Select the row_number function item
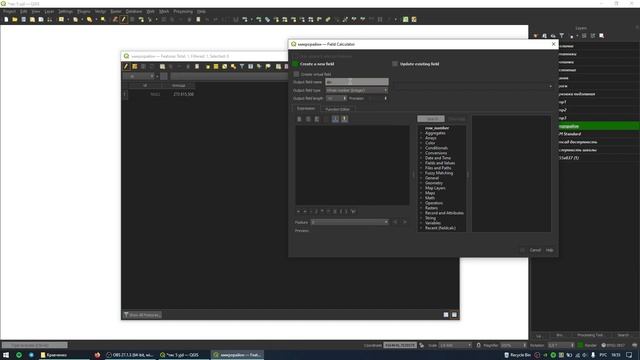Viewport: 640px width, 360px height. (437, 128)
